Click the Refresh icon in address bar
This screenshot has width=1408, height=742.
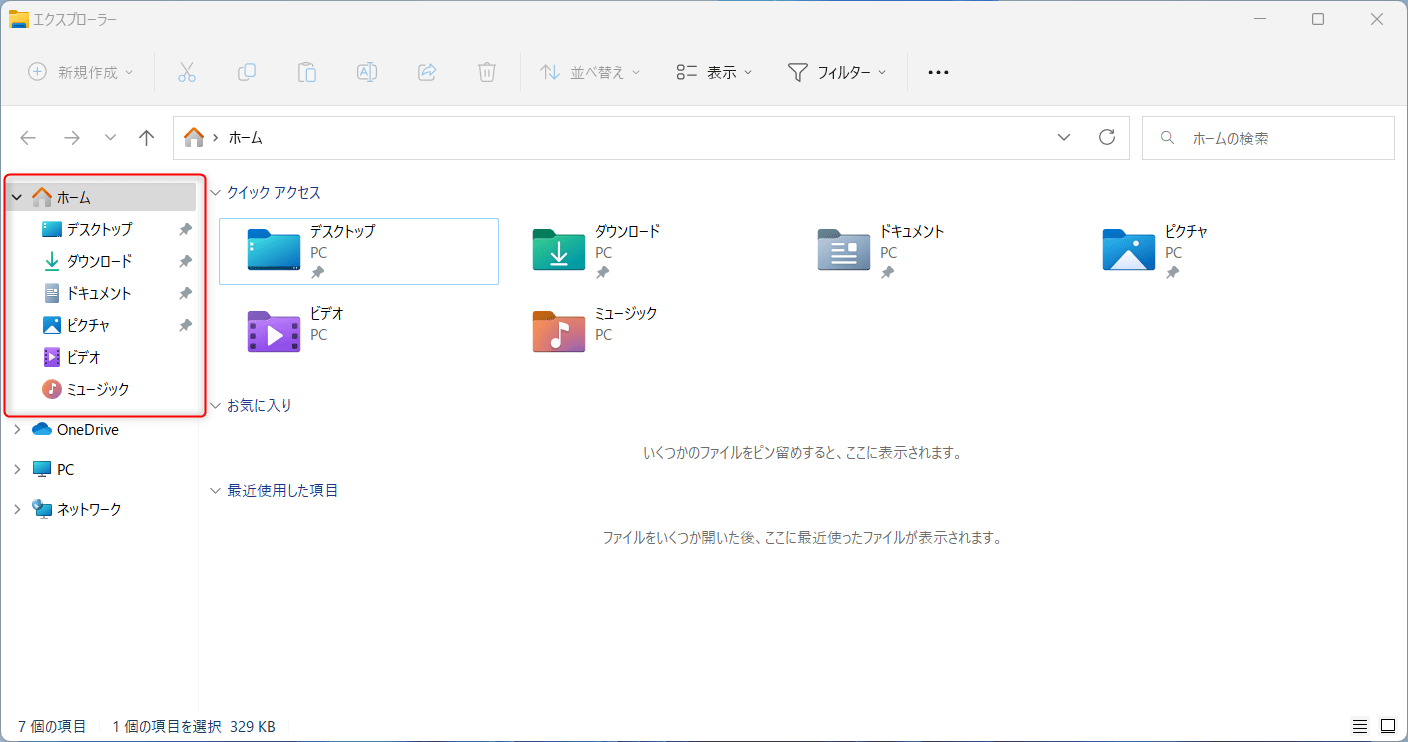tap(1106, 138)
